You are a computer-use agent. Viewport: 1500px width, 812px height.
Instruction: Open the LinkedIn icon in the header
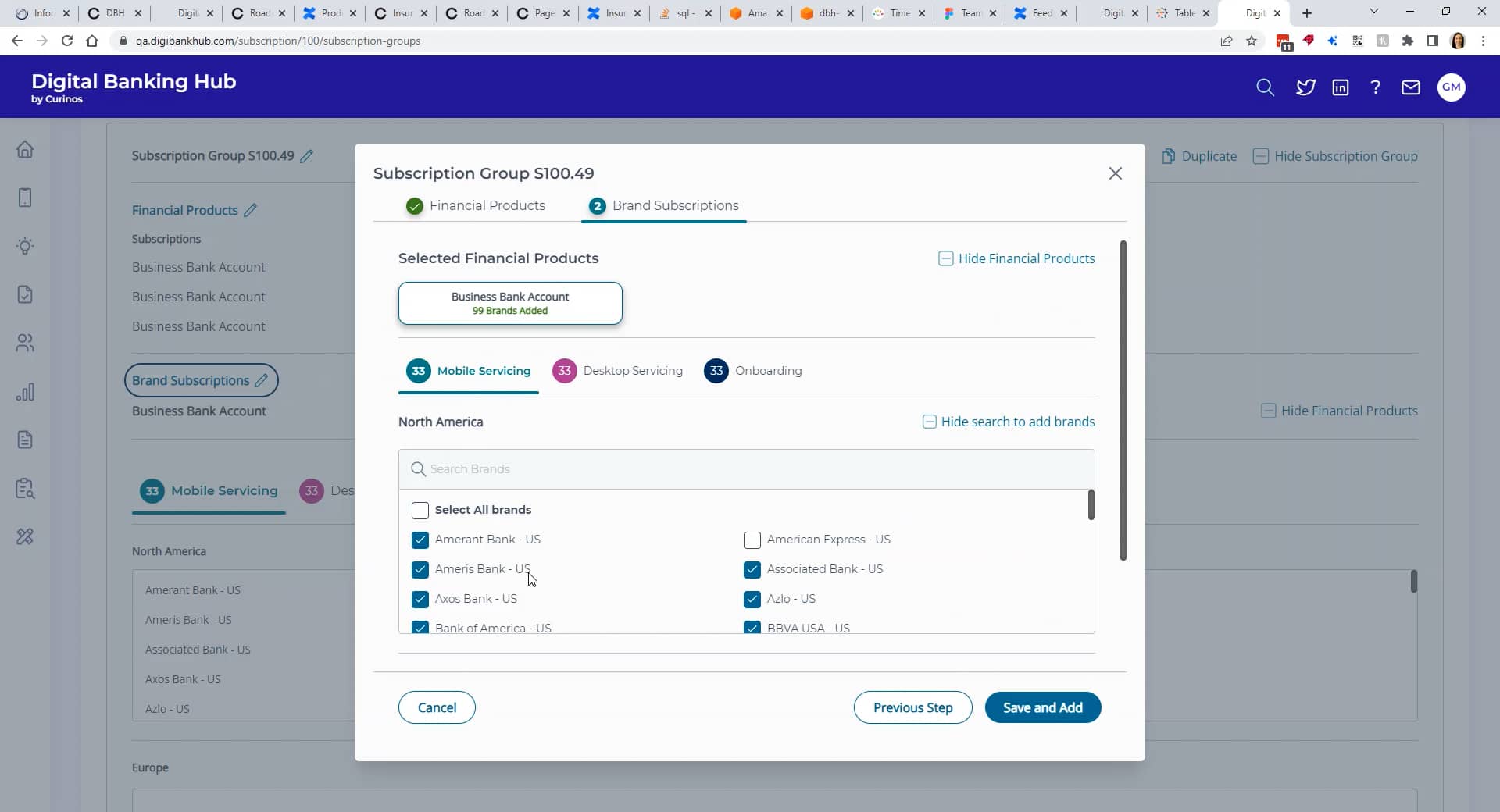click(1341, 87)
